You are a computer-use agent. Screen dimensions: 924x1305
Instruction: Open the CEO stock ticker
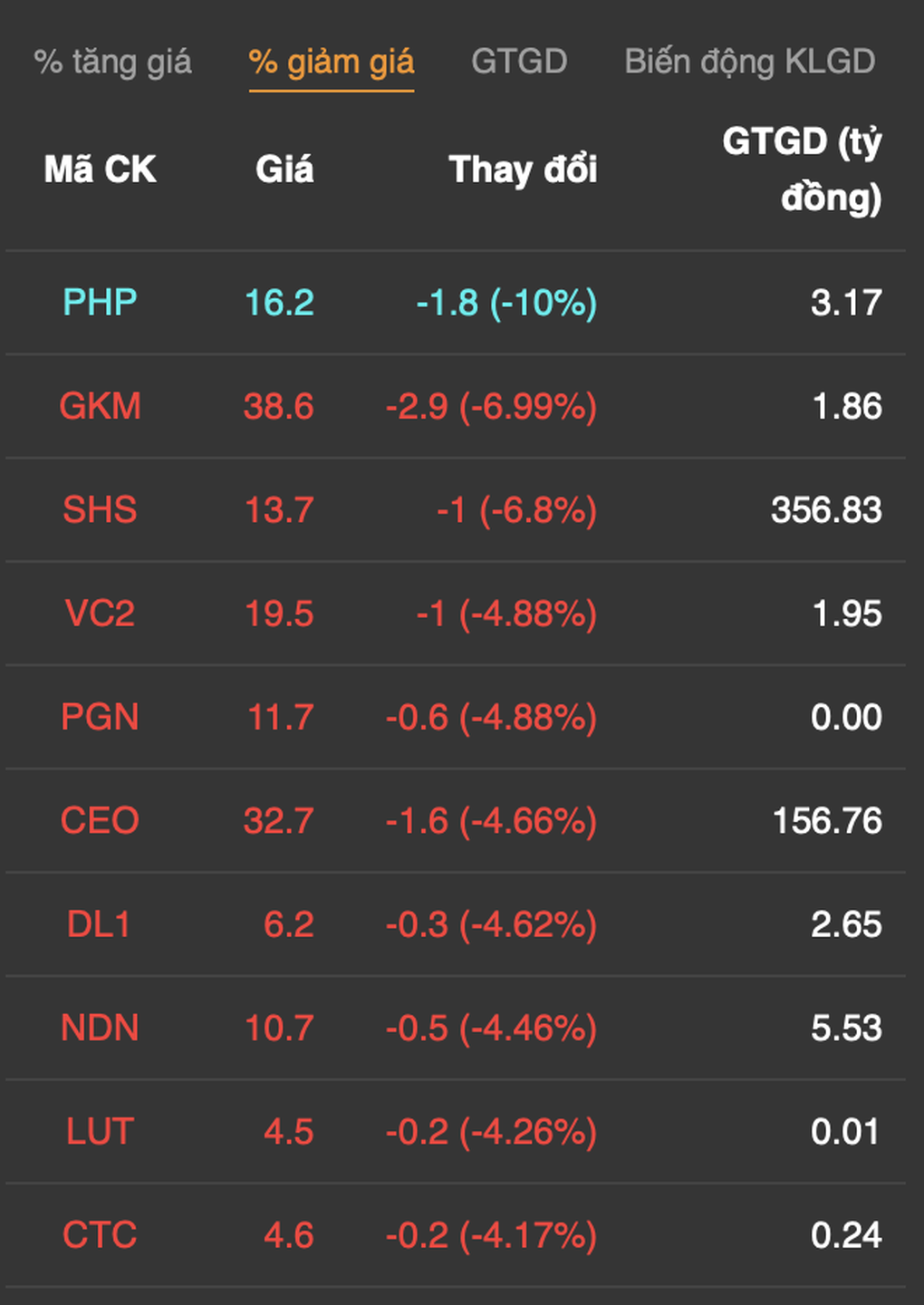pos(100,821)
